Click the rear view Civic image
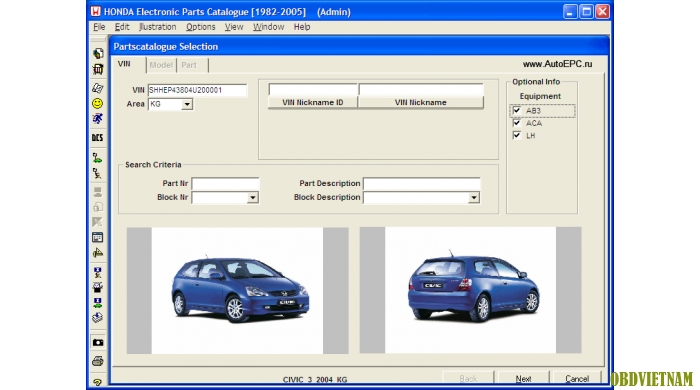Image resolution: width=700 pixels, height=390 pixels. point(471,290)
